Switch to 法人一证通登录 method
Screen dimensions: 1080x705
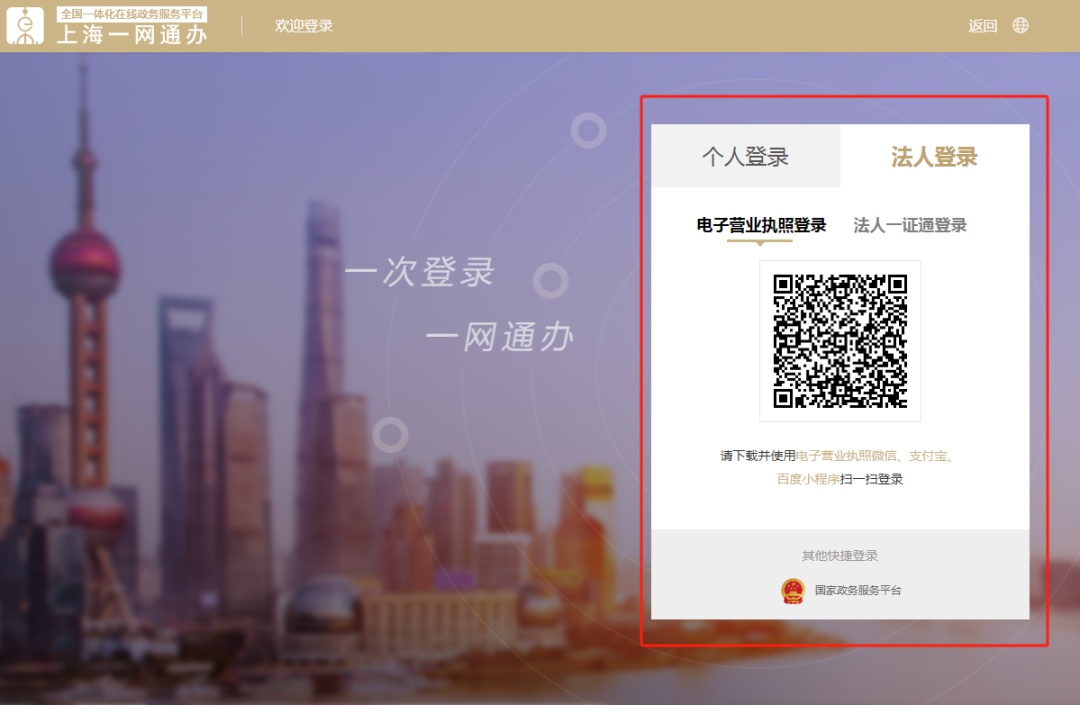[x=910, y=226]
